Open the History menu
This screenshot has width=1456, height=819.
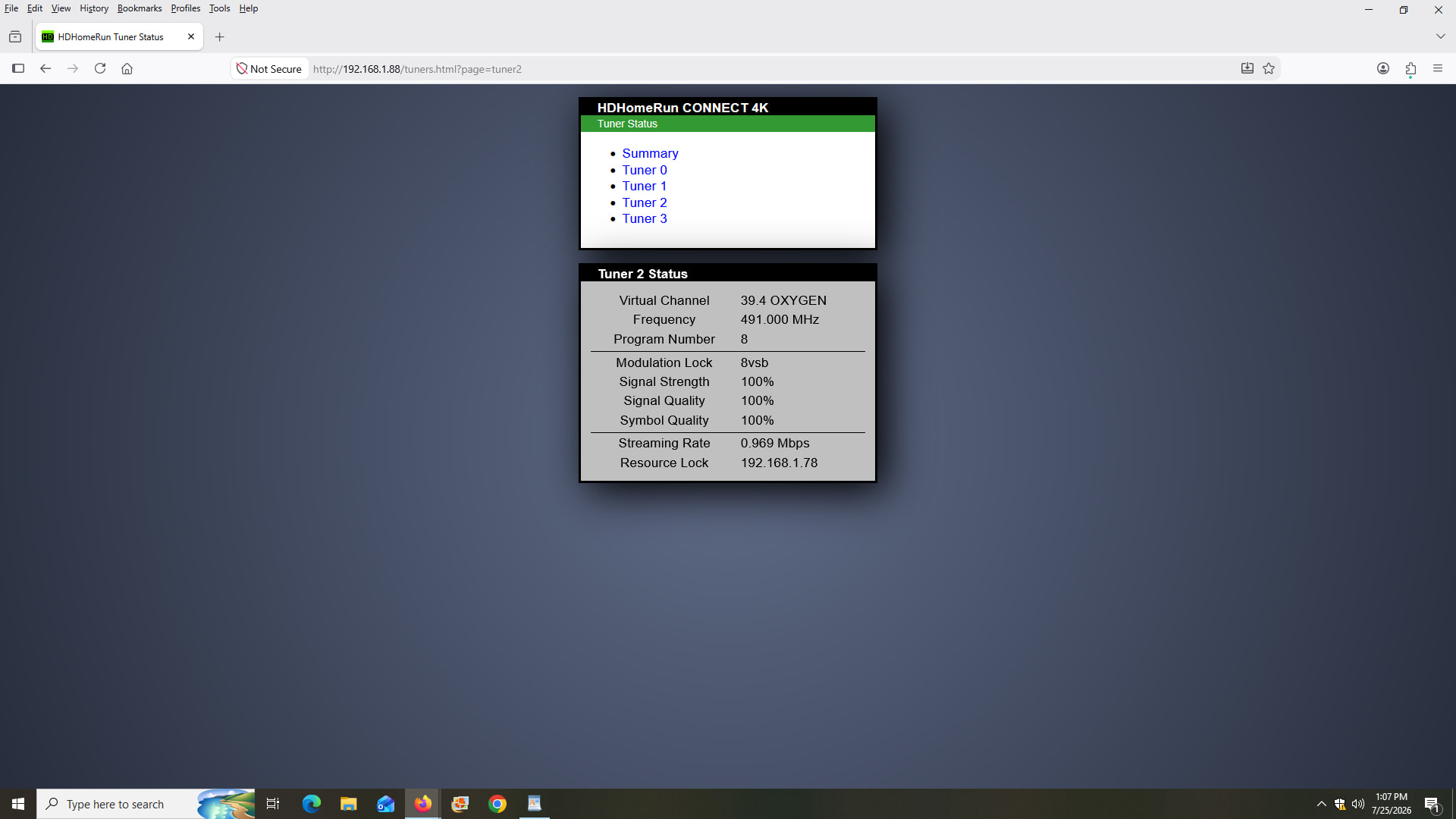(x=94, y=8)
